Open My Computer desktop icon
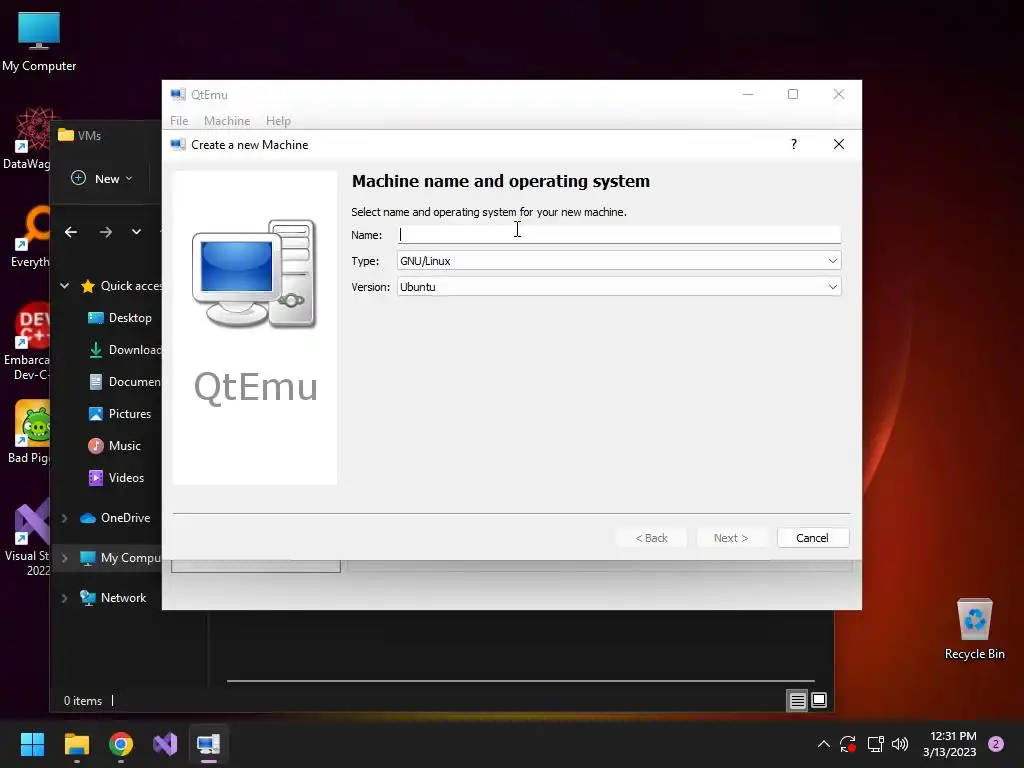The width and height of the screenshot is (1024, 768). pos(39,41)
